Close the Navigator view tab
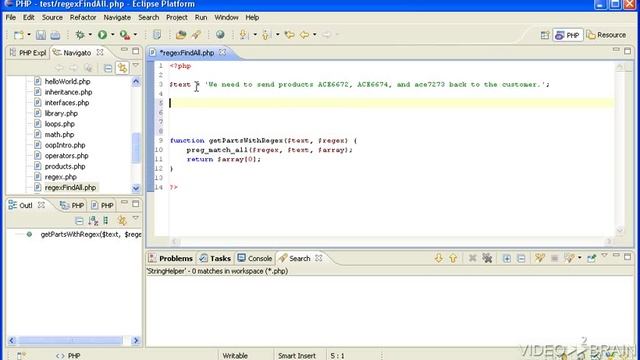 pyautogui.click(x=100, y=52)
